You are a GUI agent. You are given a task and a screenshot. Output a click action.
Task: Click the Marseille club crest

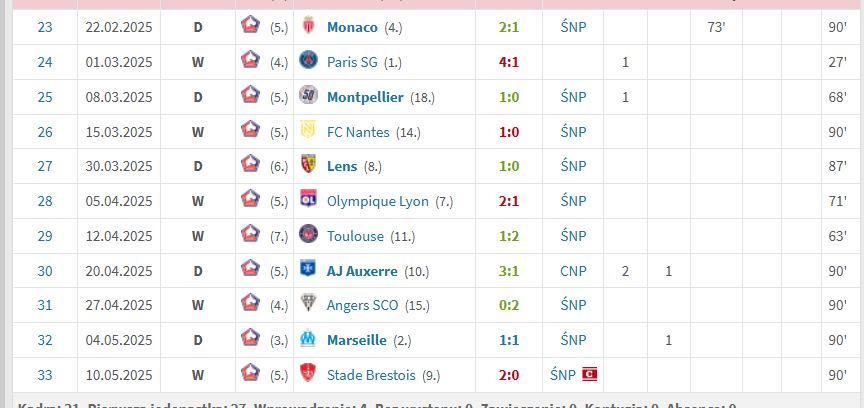[308, 339]
